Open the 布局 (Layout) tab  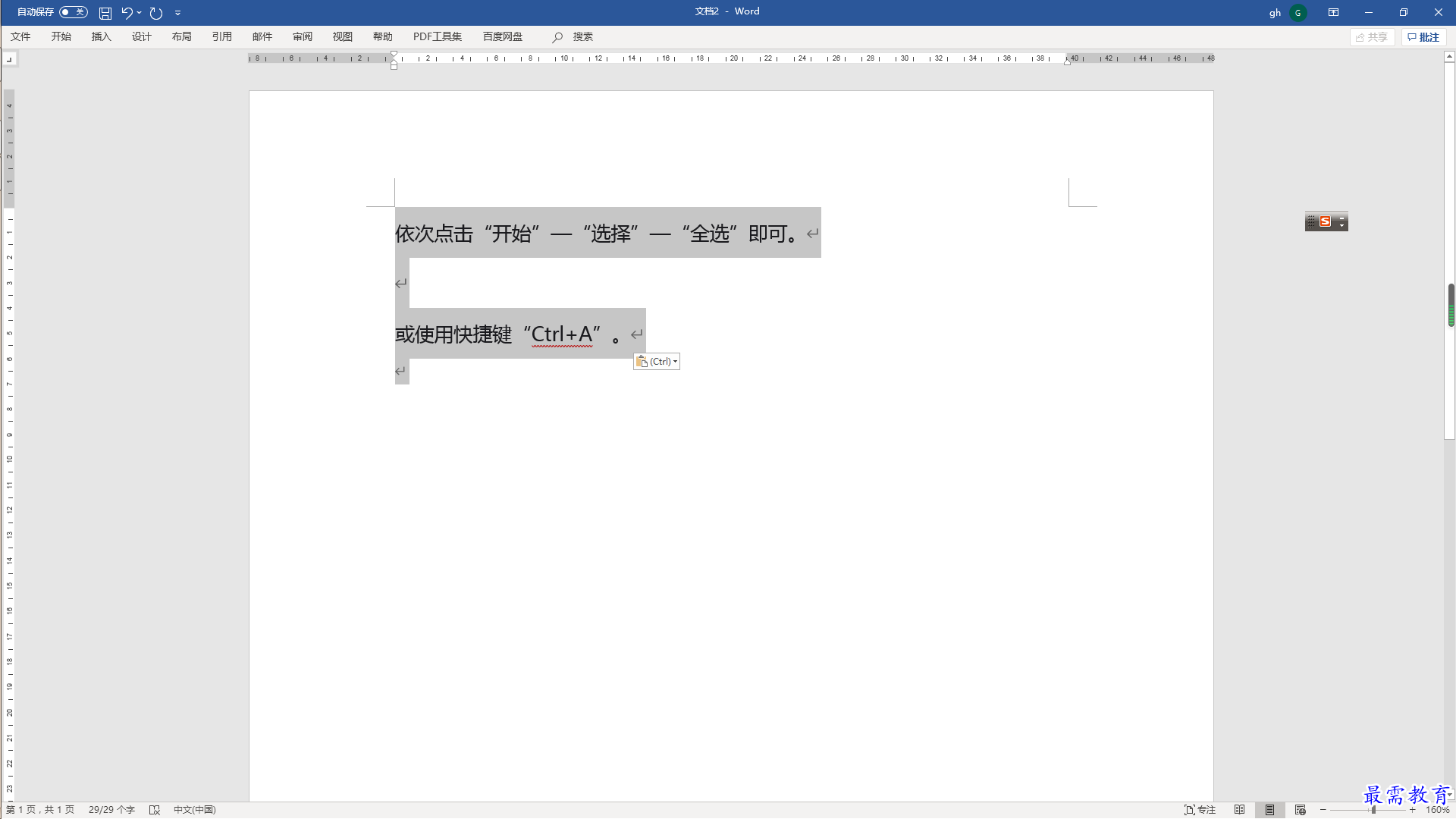[x=181, y=36]
